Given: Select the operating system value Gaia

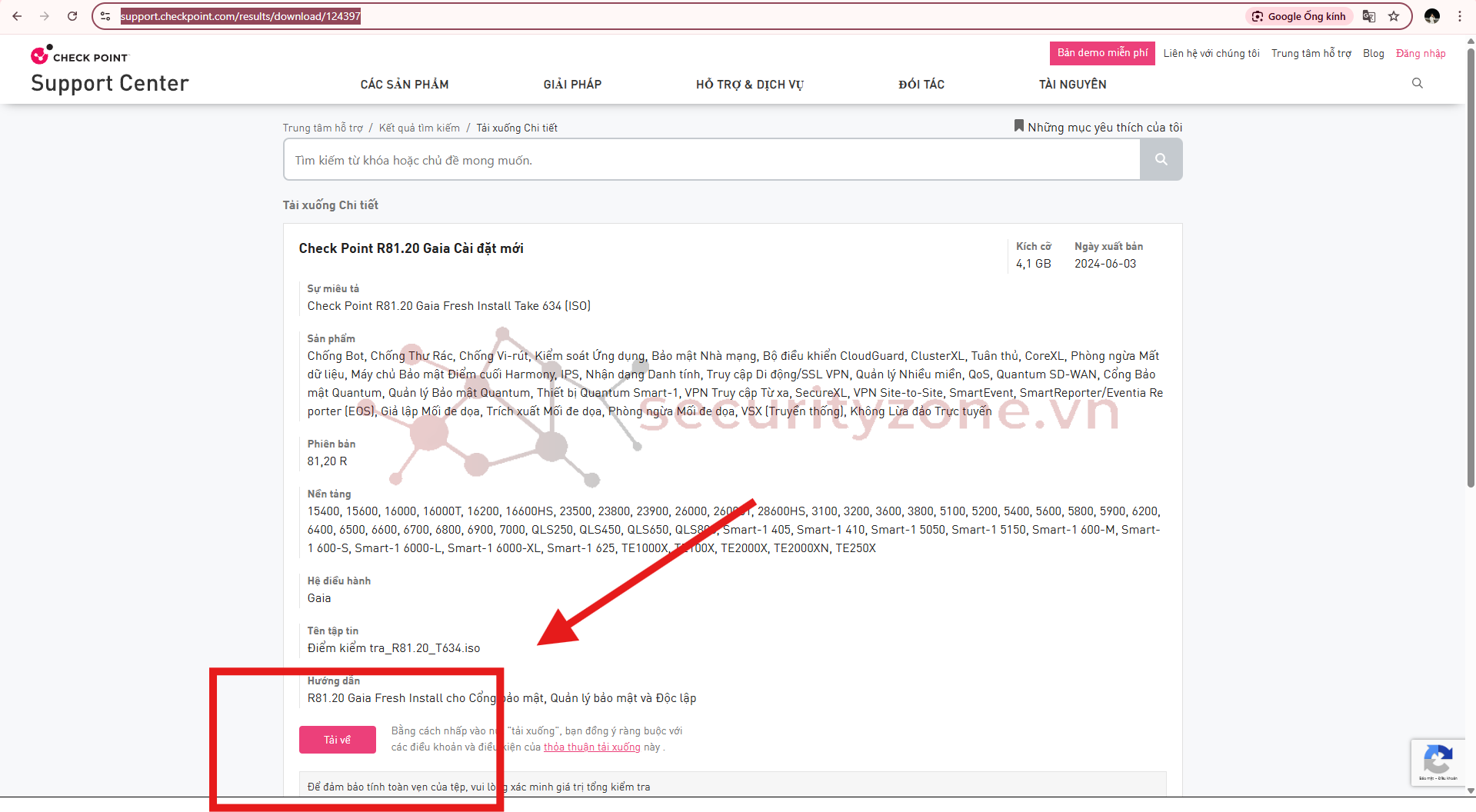Looking at the screenshot, I should coord(319,598).
